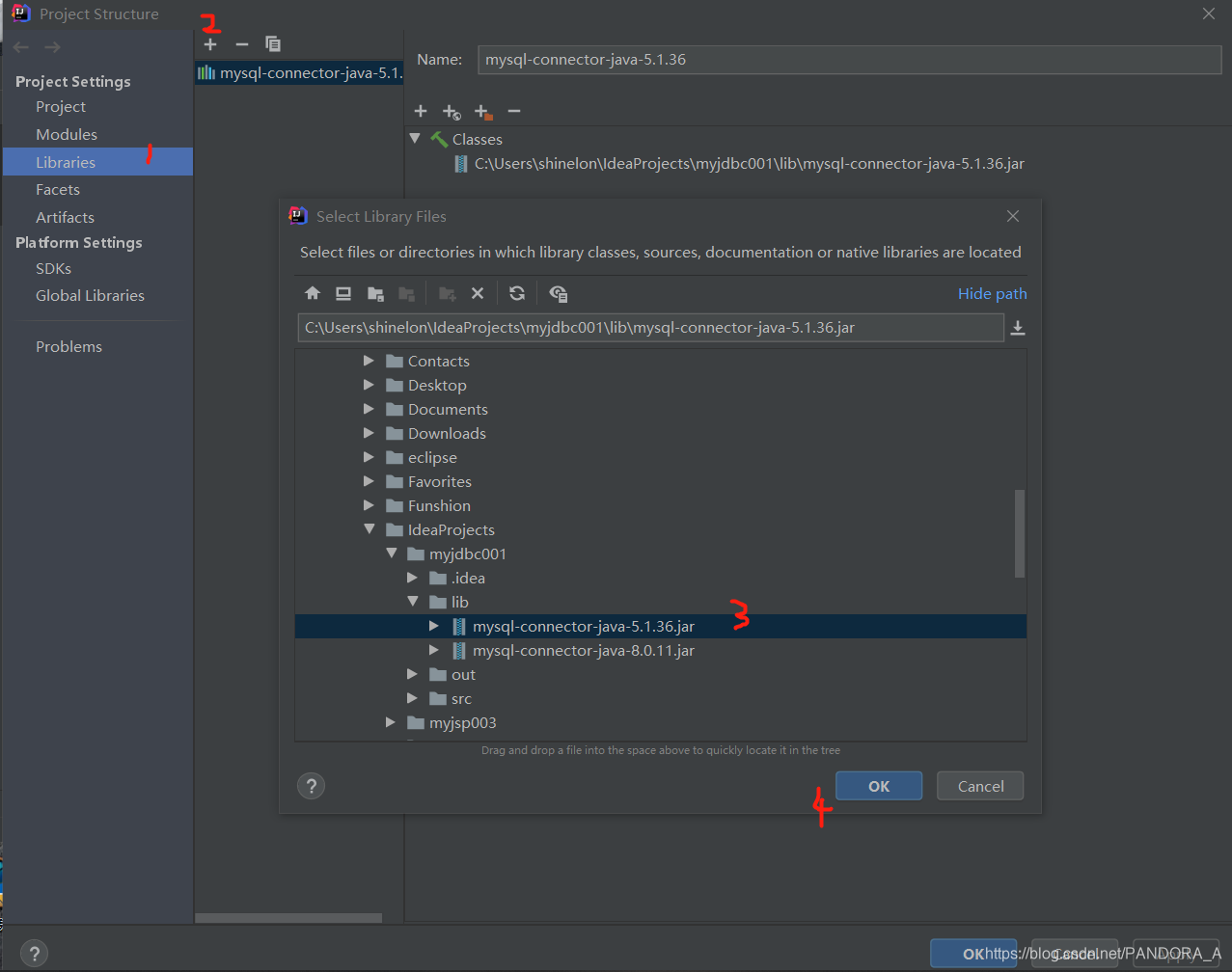Screen dimensions: 1232x972
Task: Jump to the project directory using its toolbar icon
Action: 376,293
